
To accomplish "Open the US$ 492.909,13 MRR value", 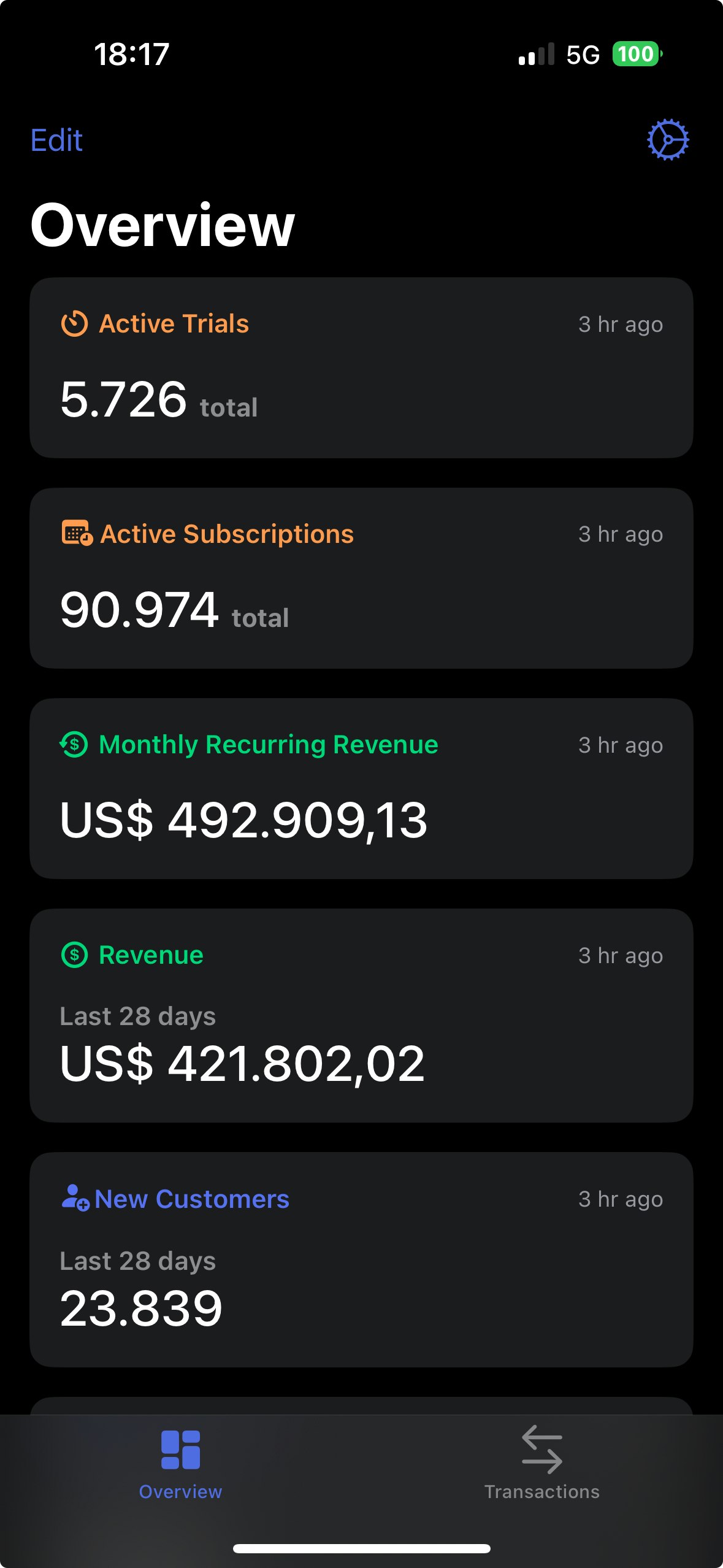I will click(243, 820).
